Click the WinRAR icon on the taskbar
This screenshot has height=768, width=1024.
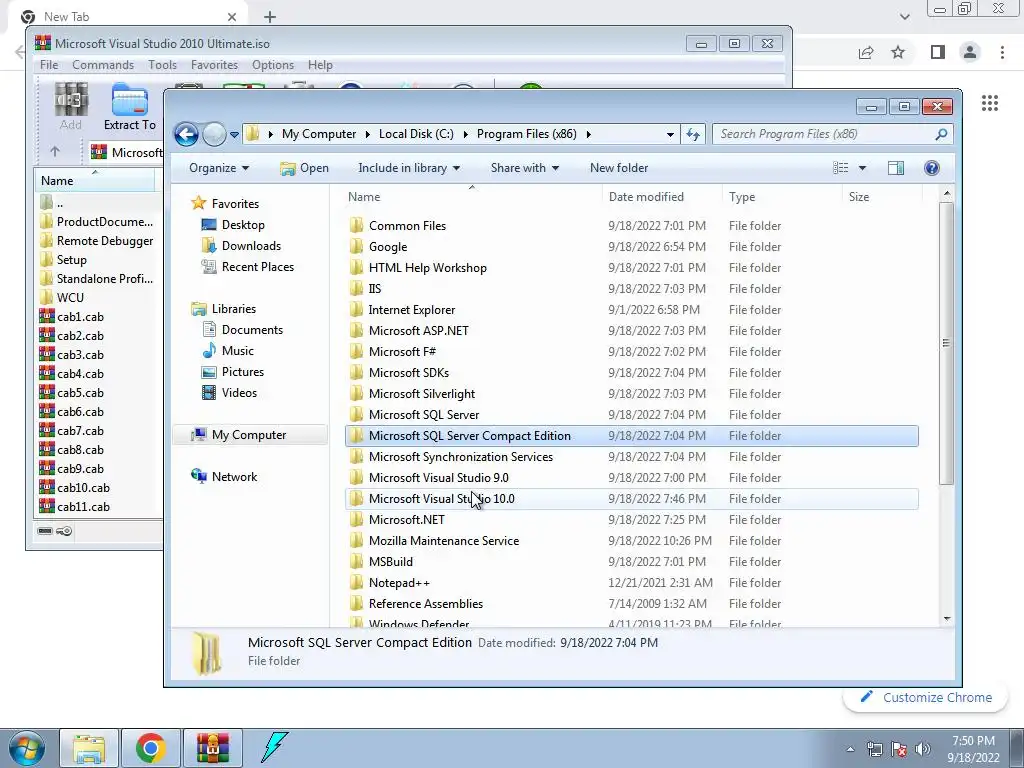[x=212, y=748]
